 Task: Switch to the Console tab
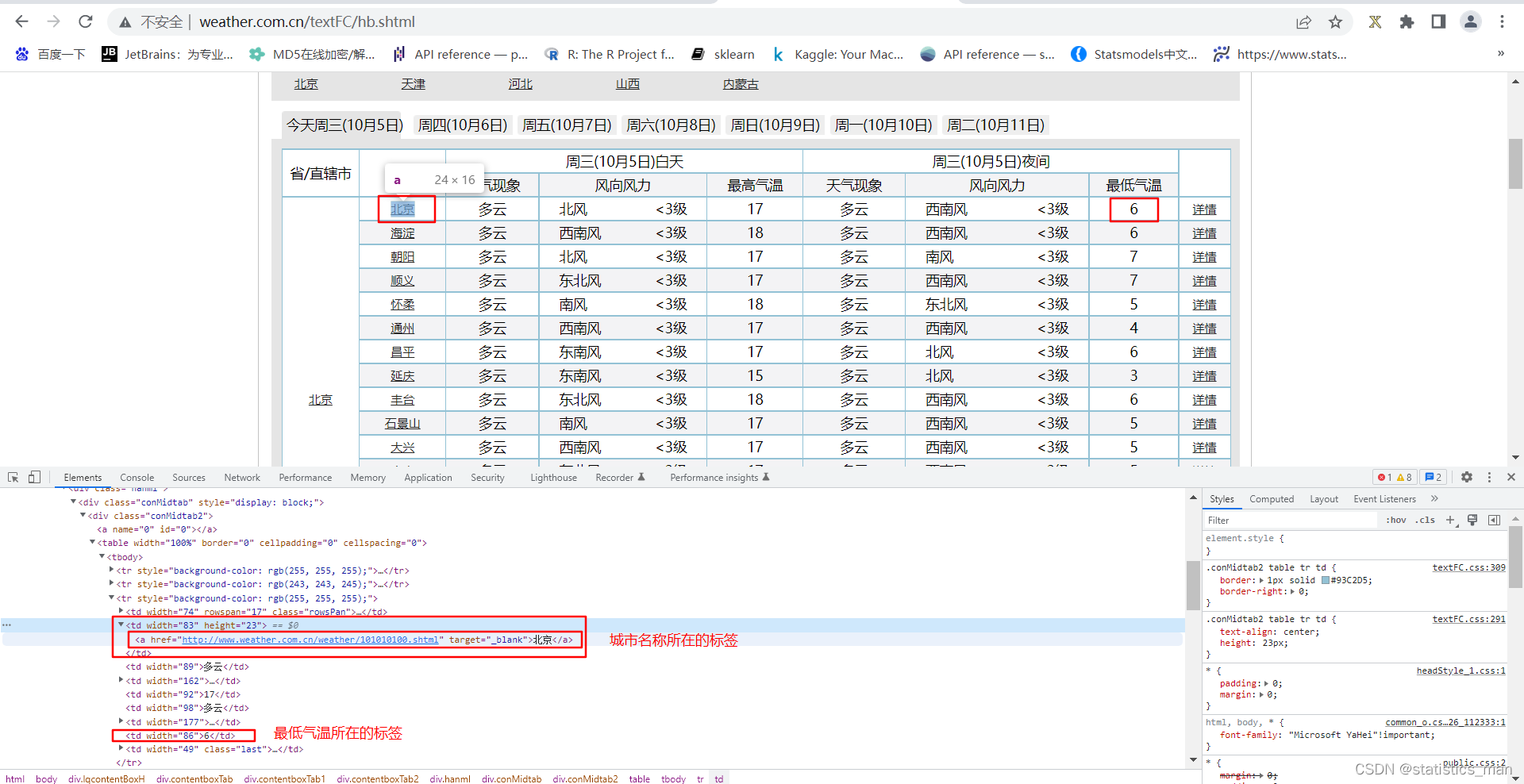137,477
